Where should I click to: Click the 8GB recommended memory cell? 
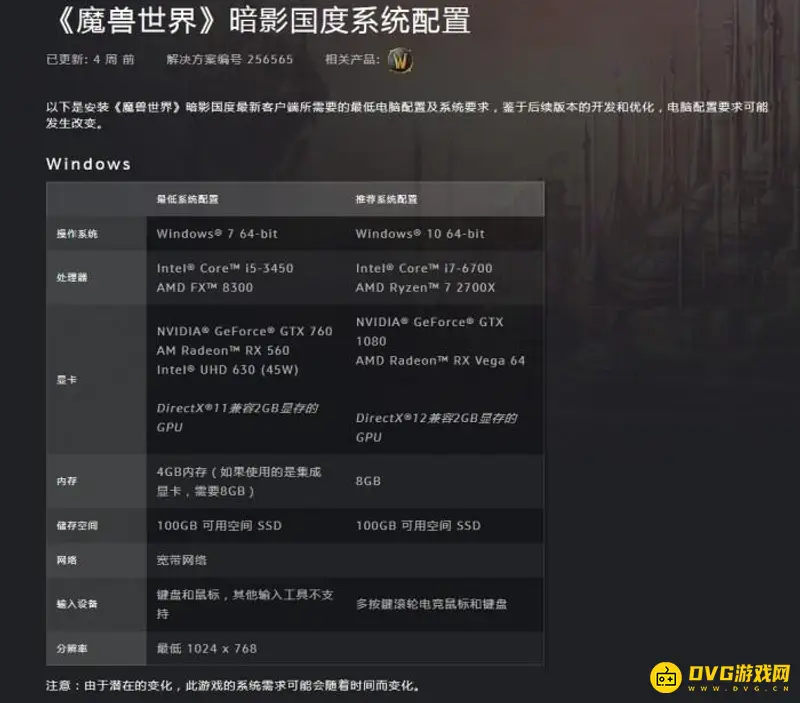pos(368,482)
